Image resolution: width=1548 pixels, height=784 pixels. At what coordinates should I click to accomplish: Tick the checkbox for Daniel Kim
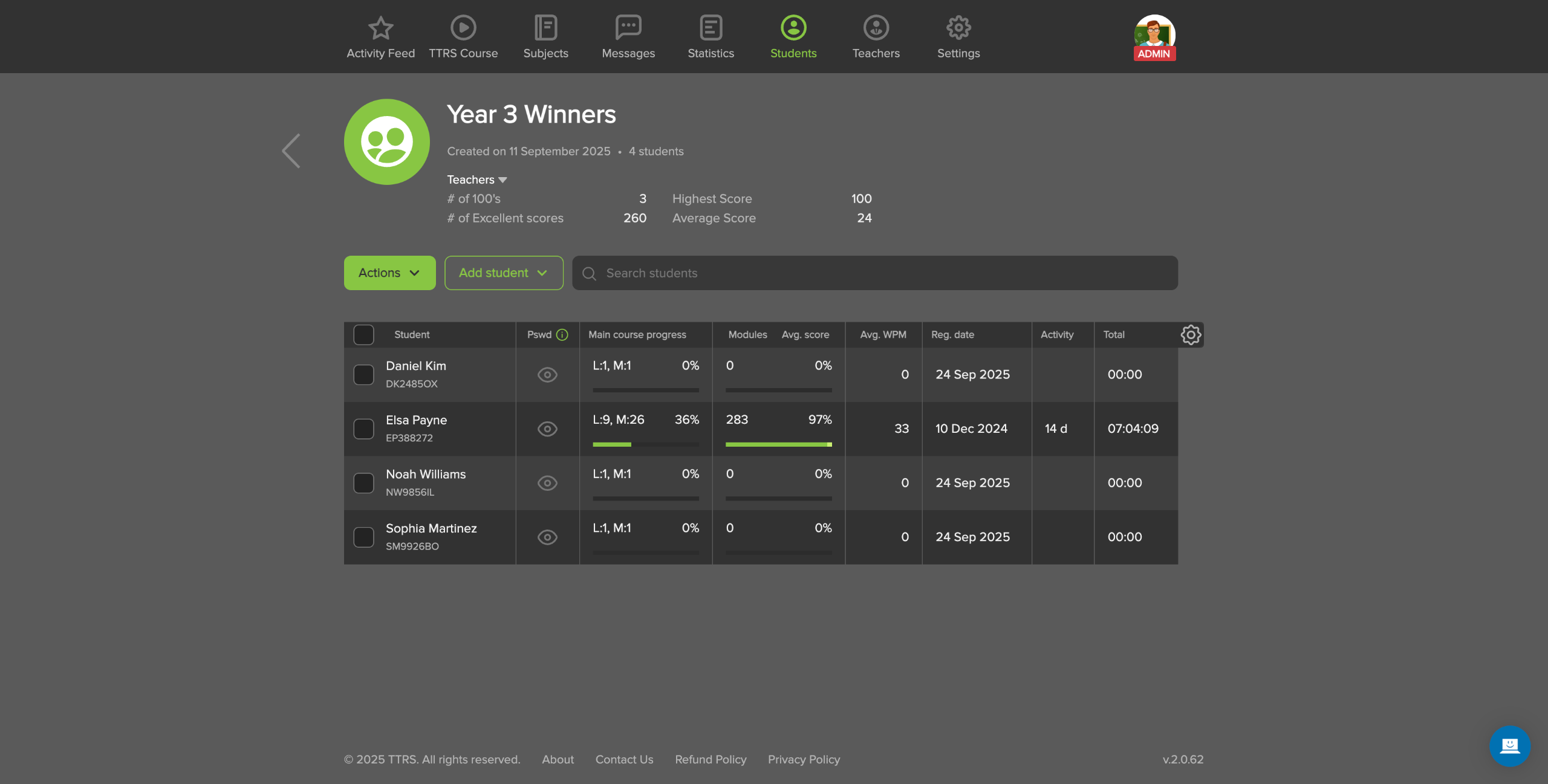click(x=363, y=375)
